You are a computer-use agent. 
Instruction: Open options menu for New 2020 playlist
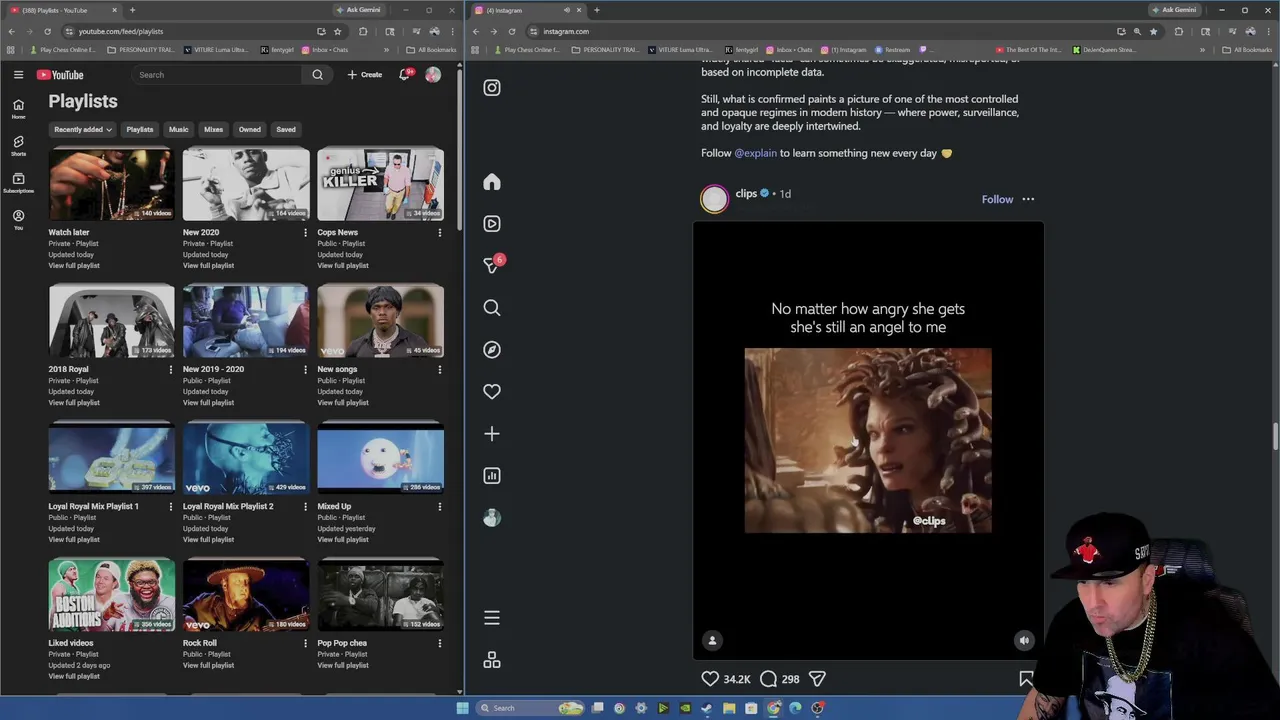[x=305, y=233]
